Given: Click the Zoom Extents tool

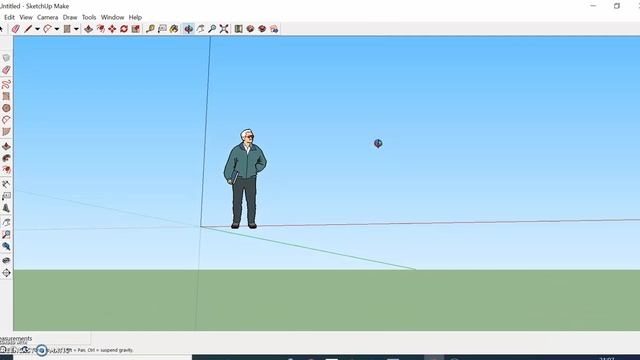Looking at the screenshot, I should pyautogui.click(x=224, y=29).
